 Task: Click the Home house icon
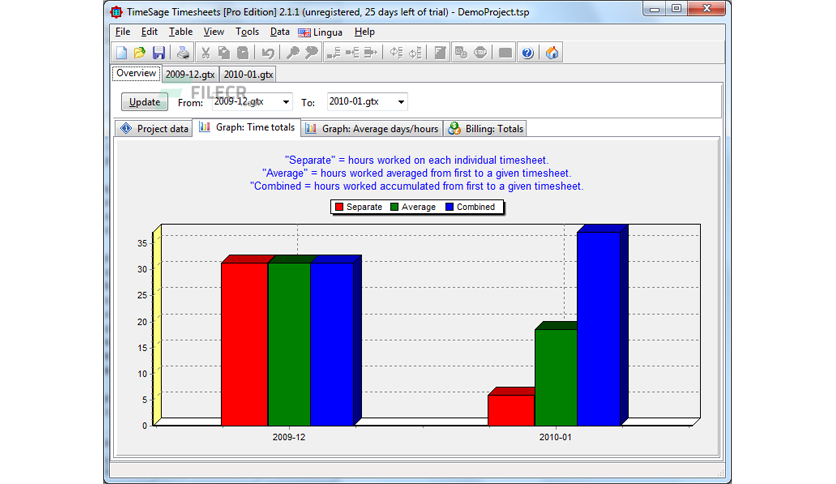pos(552,52)
